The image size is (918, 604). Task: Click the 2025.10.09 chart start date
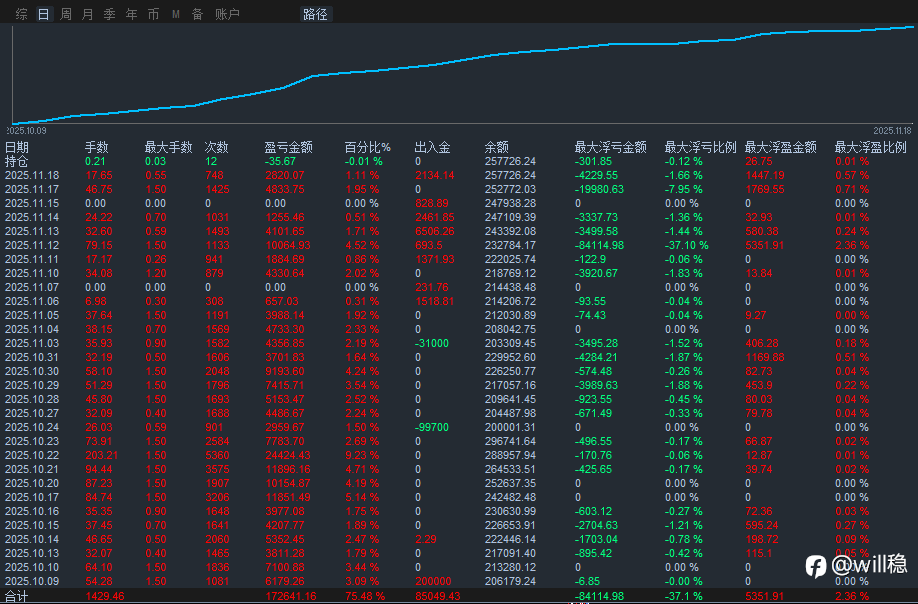pyautogui.click(x=28, y=131)
